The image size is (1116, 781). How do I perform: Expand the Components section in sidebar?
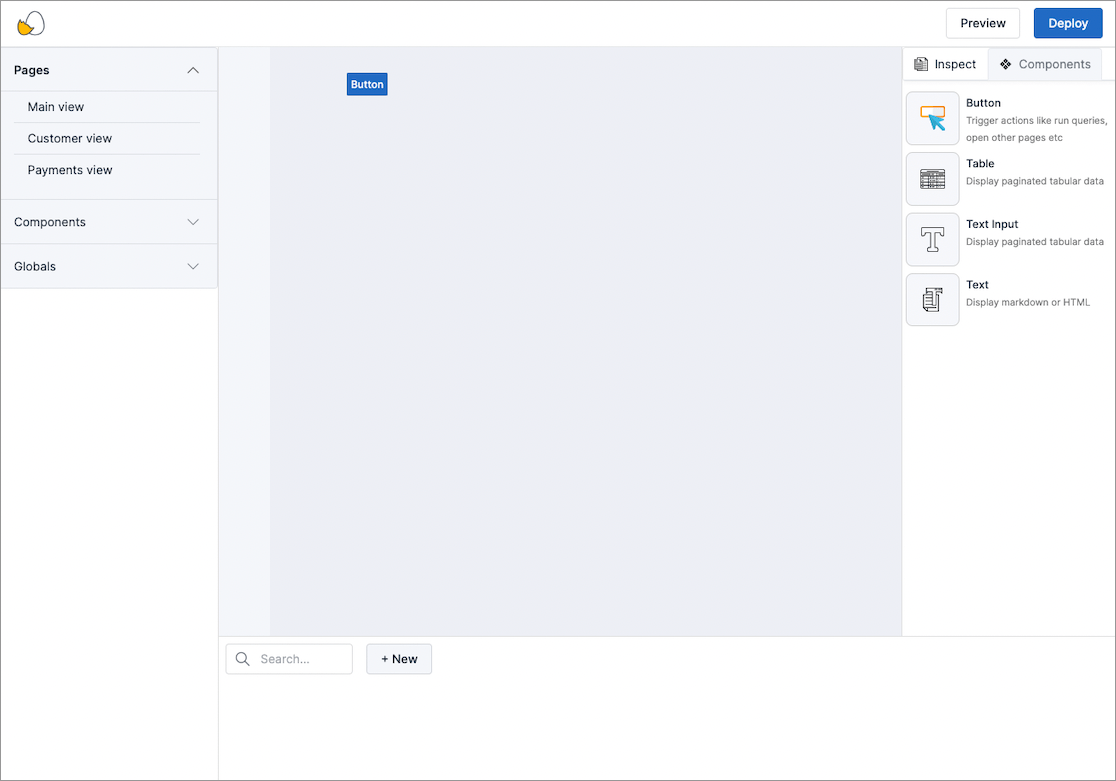[193, 222]
